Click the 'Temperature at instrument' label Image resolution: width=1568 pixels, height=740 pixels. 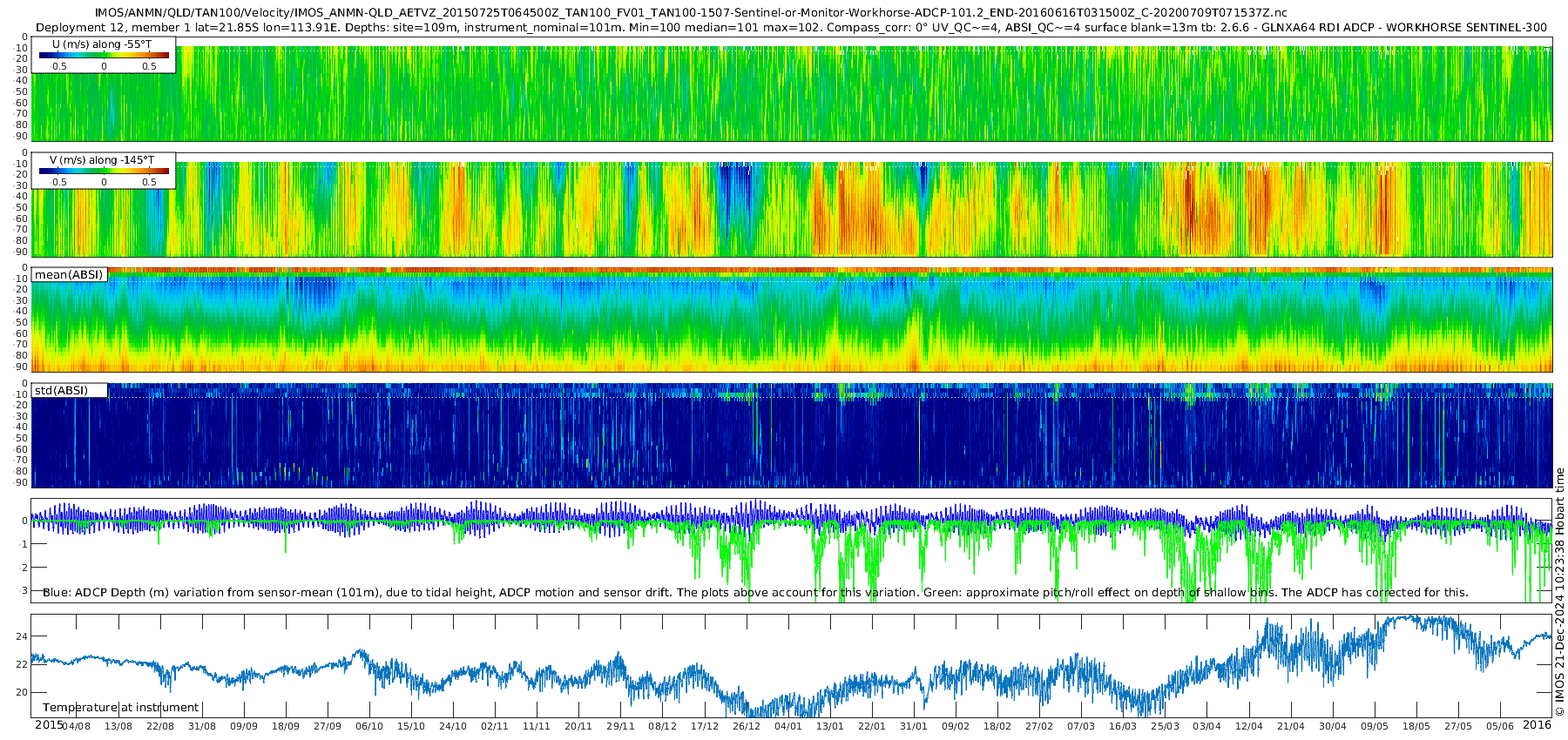click(x=121, y=708)
